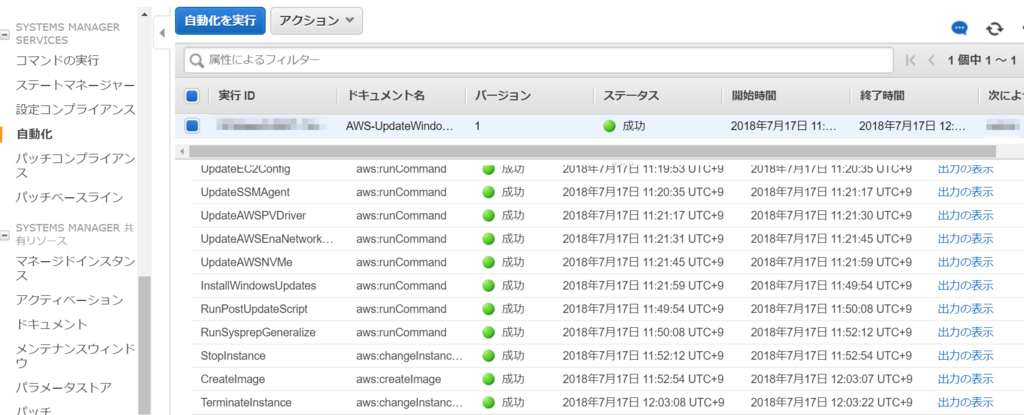Go to first page of results
The image size is (1024, 415).
(910, 60)
